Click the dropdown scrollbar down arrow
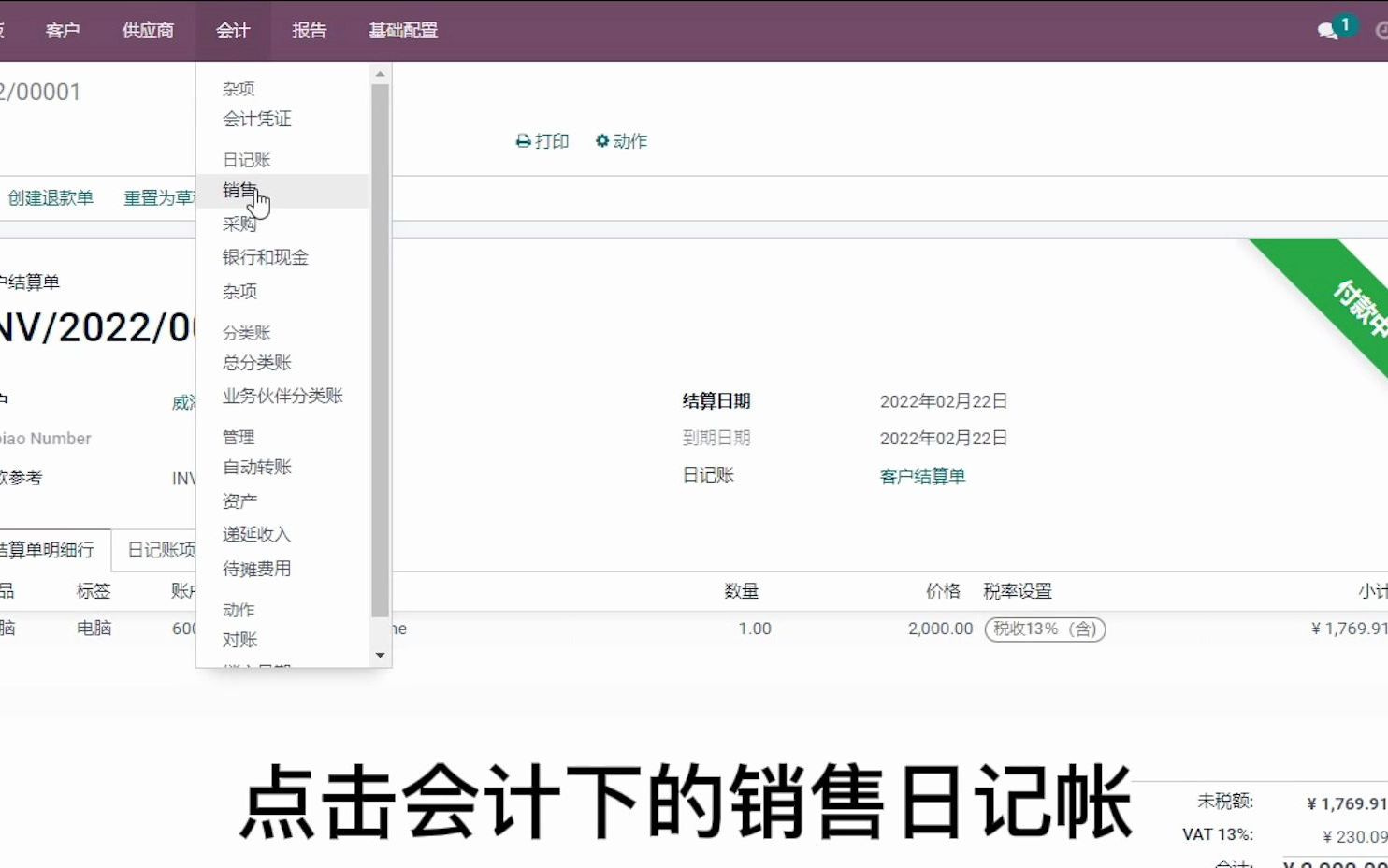1388x868 pixels. [380, 656]
